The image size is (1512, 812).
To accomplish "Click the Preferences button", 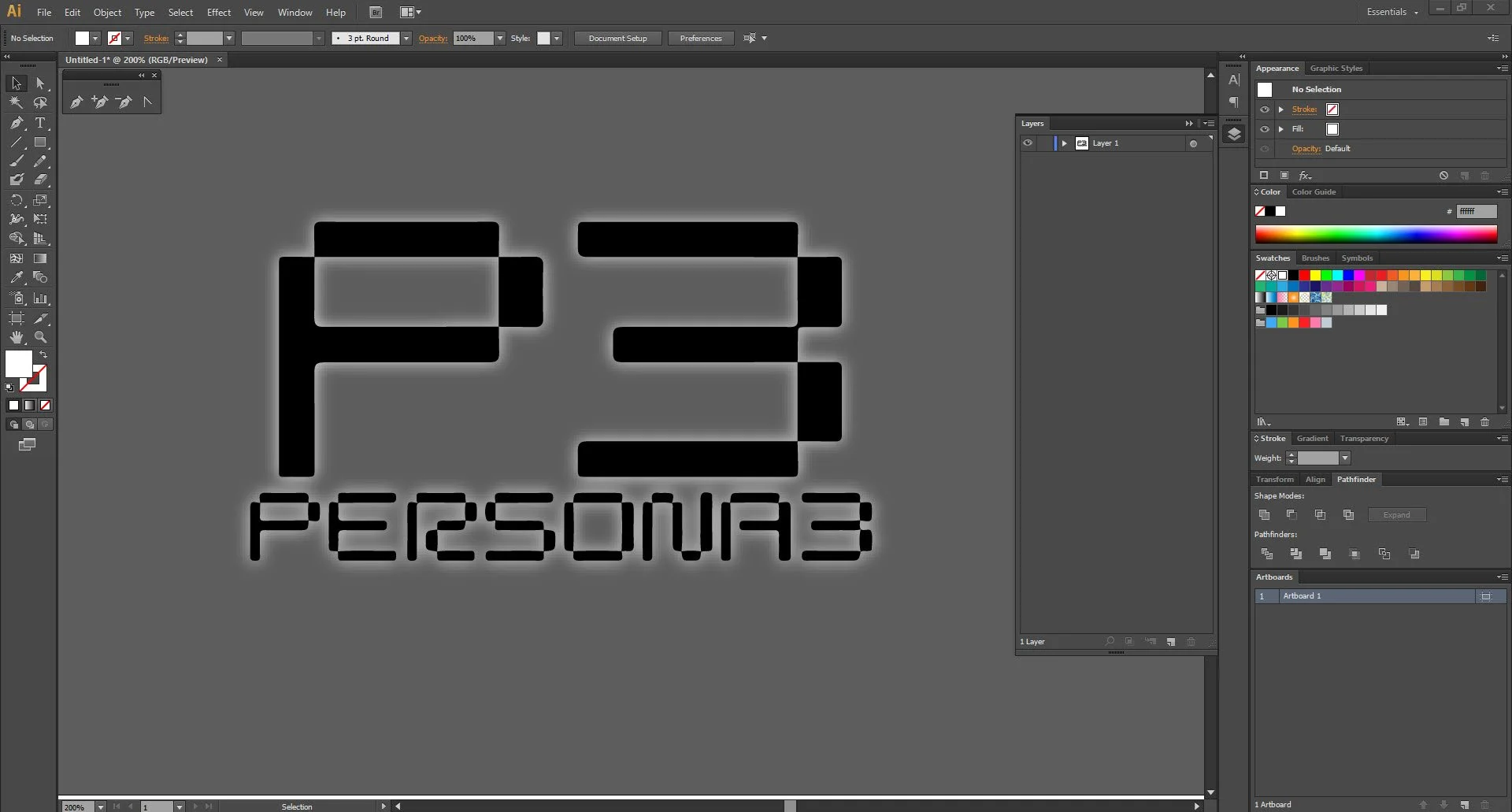I will coord(701,39).
